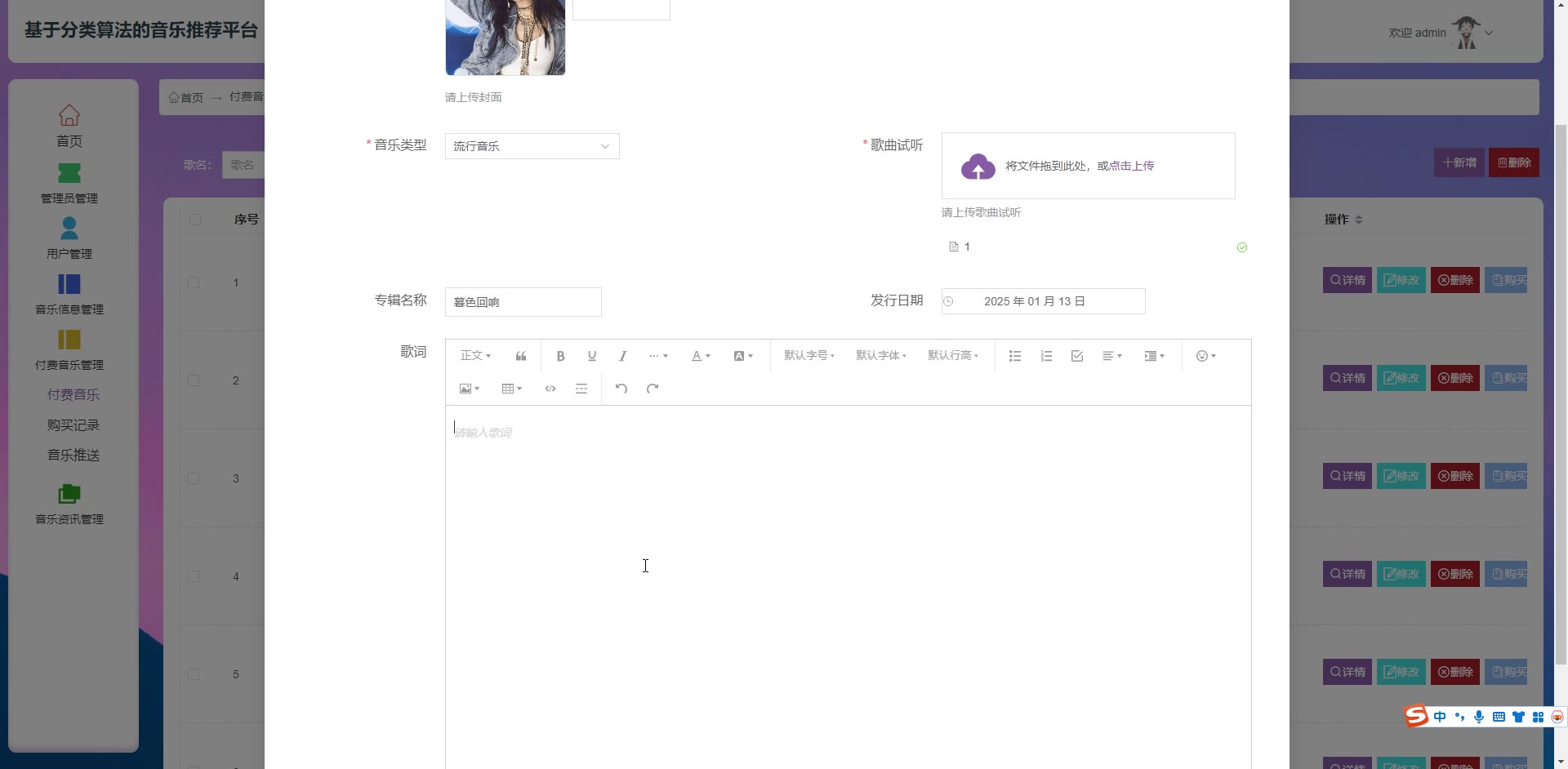
Task: Click the green upload success check icon
Action: click(x=1242, y=247)
